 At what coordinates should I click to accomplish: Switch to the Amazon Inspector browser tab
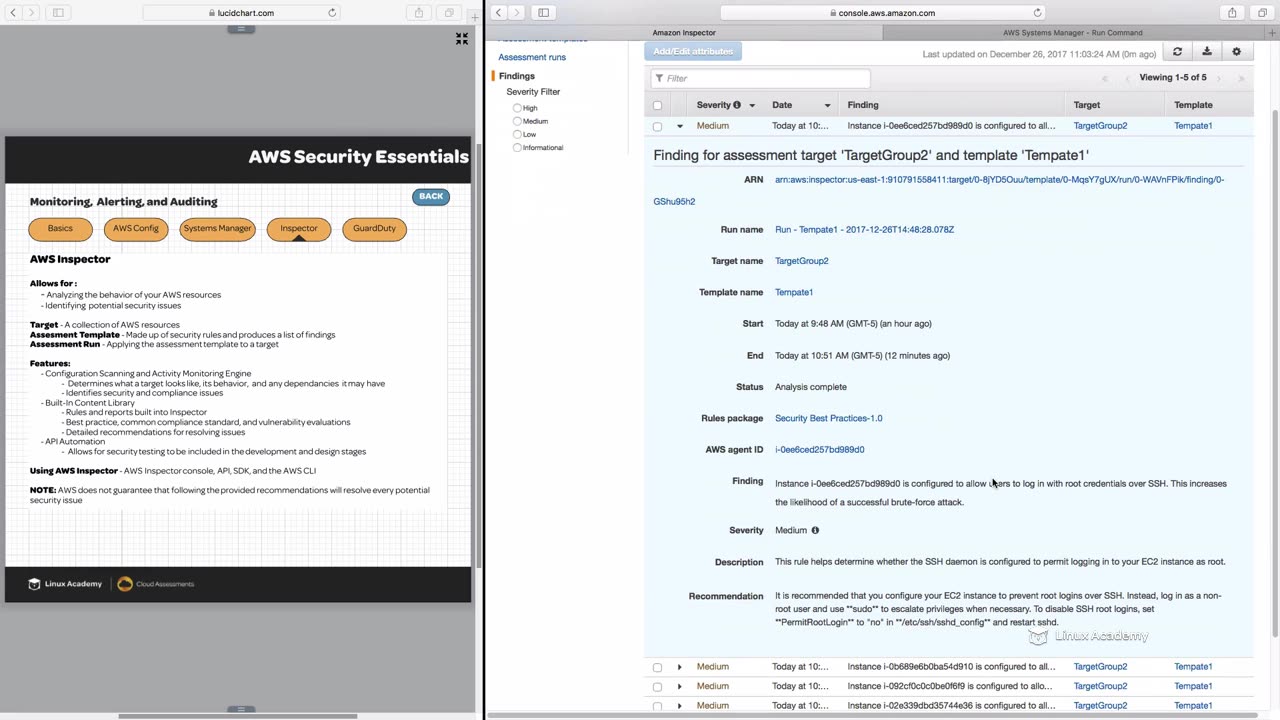click(x=684, y=32)
